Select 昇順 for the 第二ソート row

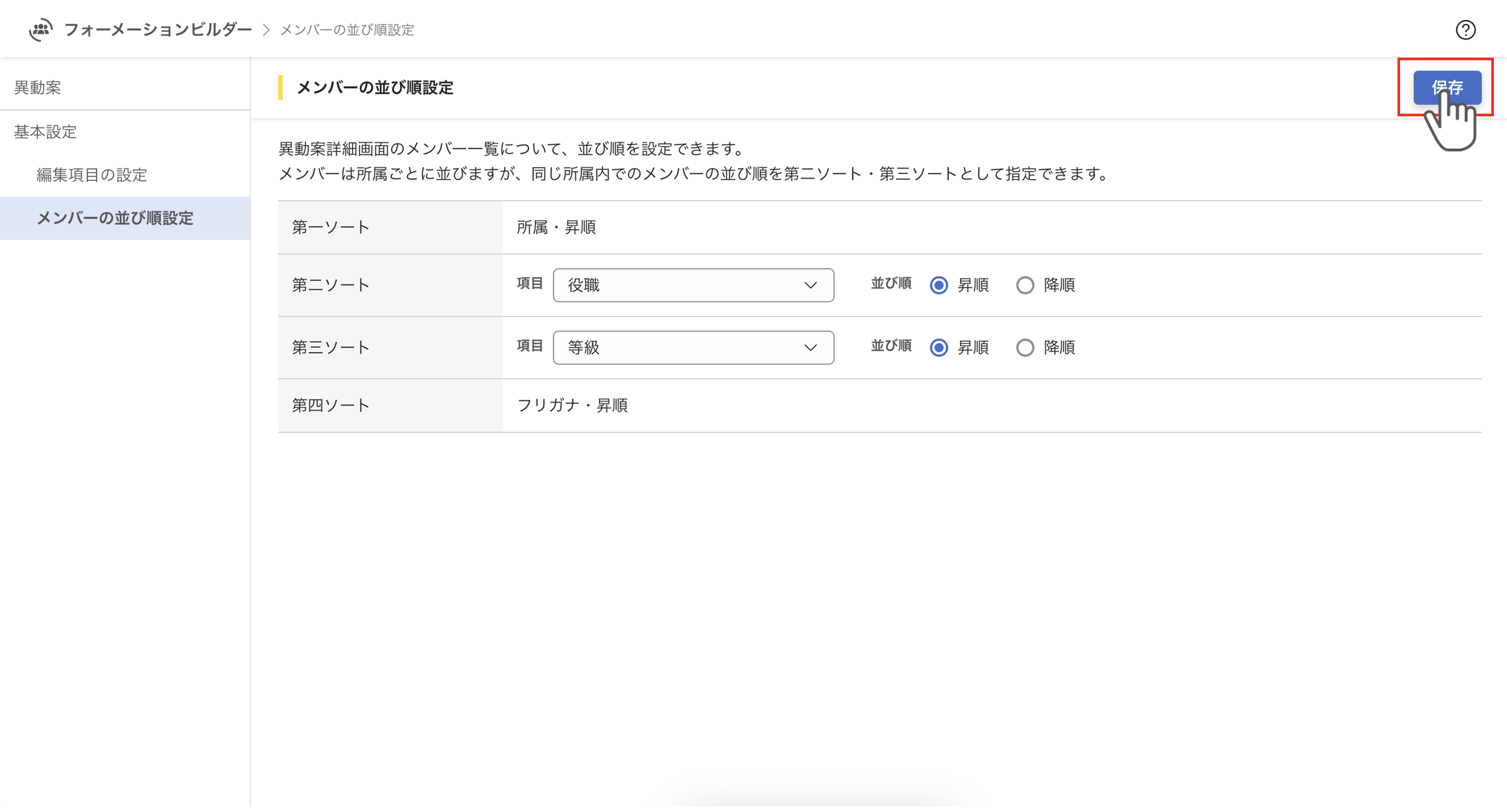(939, 286)
